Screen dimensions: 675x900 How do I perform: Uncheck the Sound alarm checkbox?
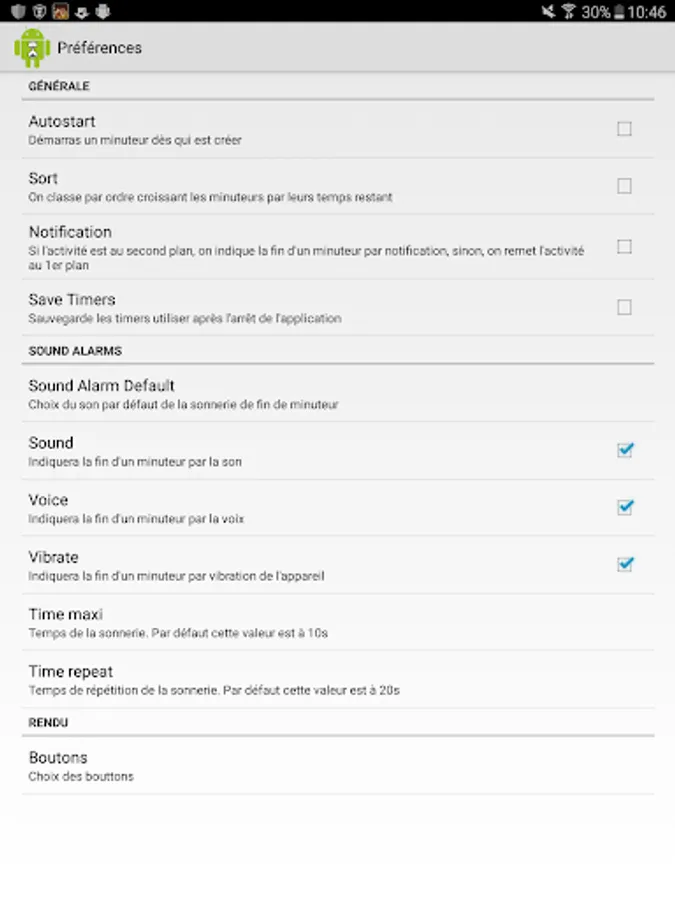pyautogui.click(x=625, y=450)
